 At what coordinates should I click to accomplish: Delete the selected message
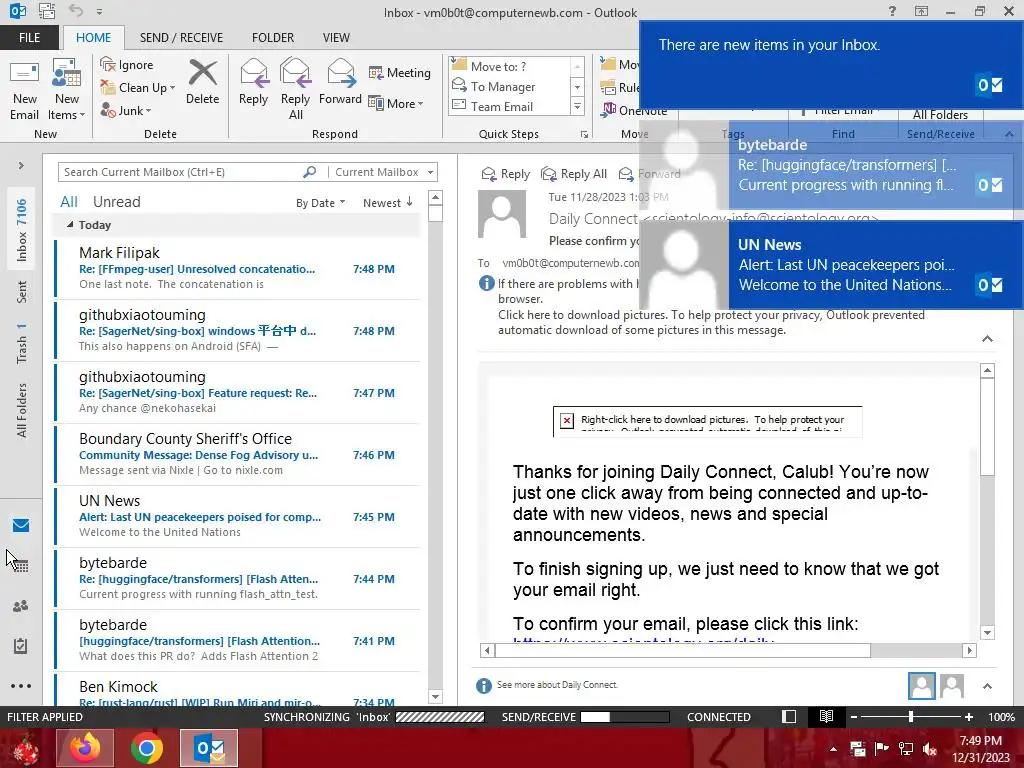coord(202,82)
